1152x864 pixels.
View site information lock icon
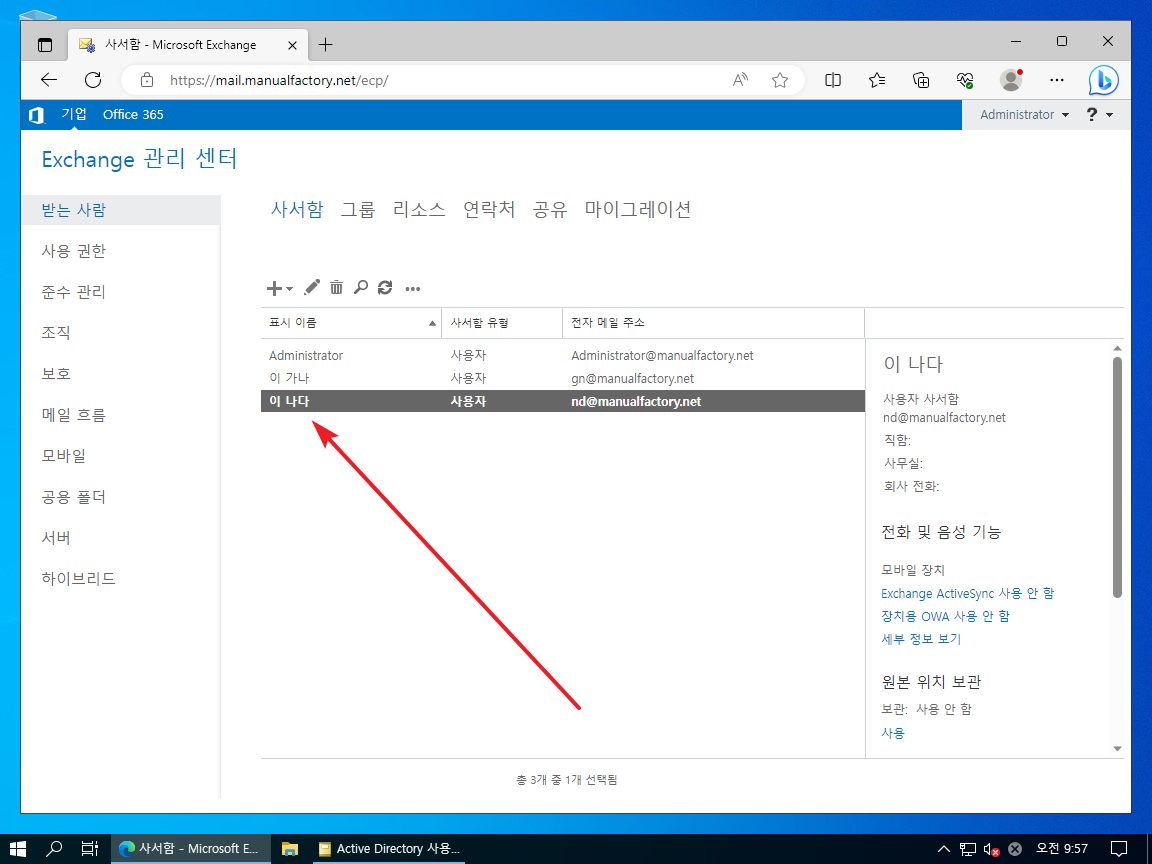pyautogui.click(x=147, y=80)
